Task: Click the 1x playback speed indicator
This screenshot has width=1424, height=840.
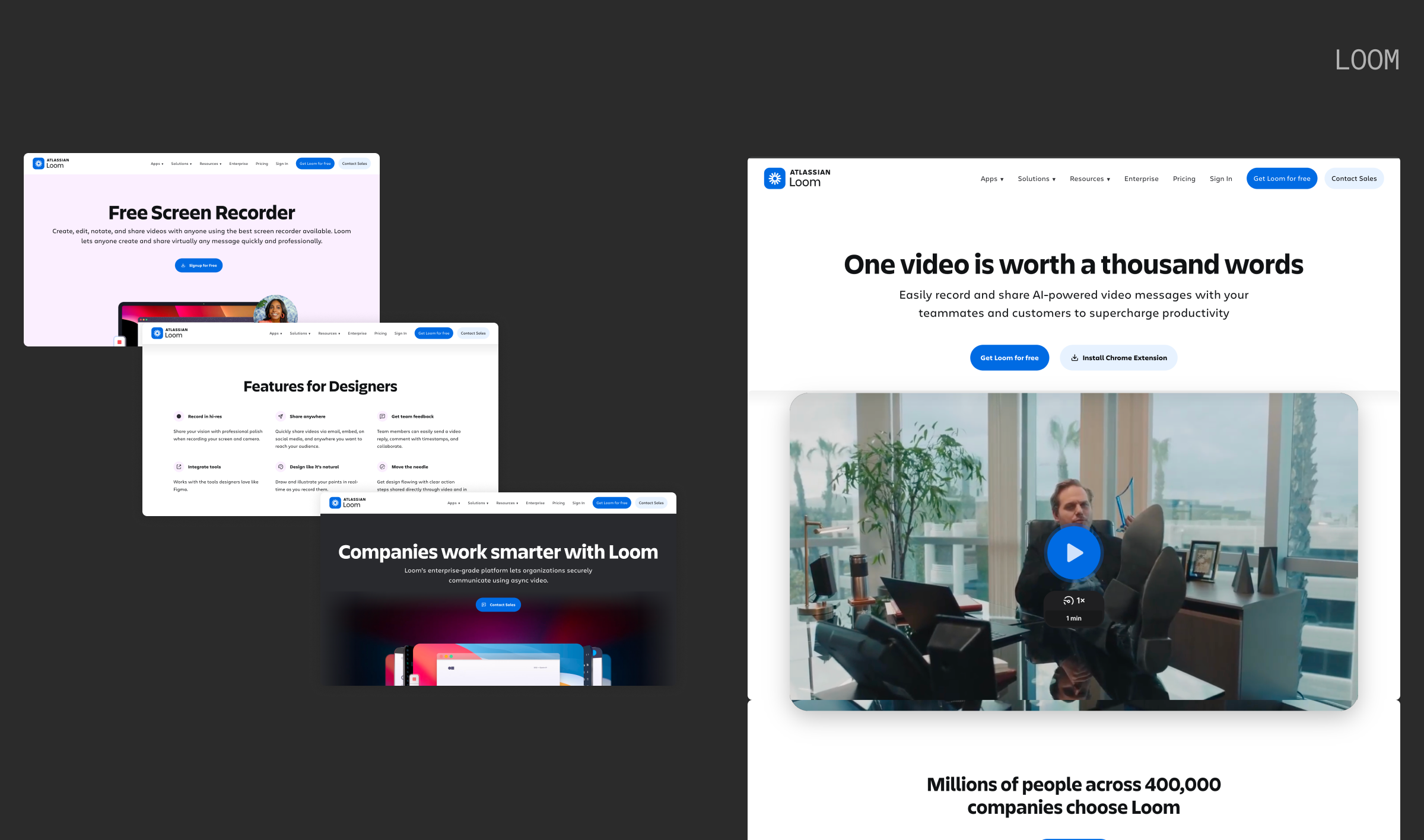Action: click(x=1074, y=600)
